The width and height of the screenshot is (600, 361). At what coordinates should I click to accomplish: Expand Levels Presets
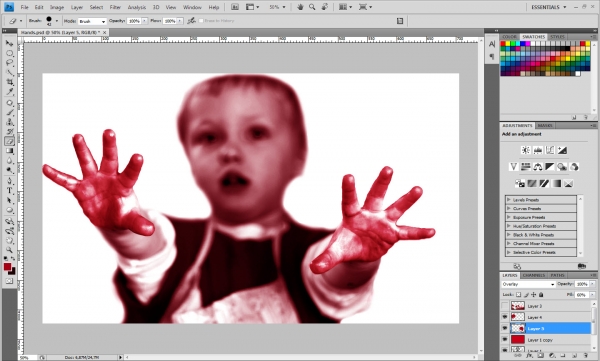point(509,199)
